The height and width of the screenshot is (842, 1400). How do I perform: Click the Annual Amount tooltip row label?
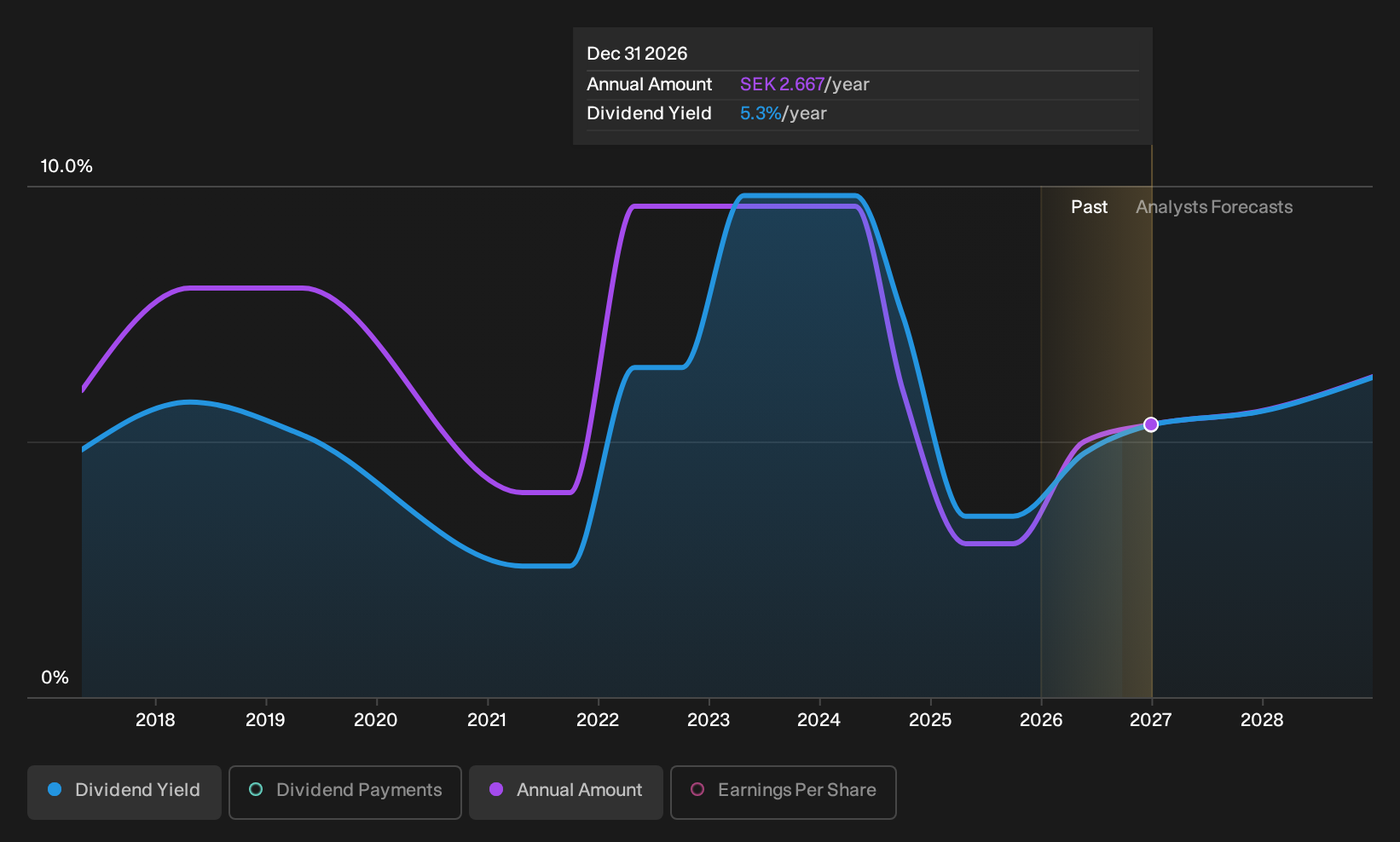click(649, 84)
